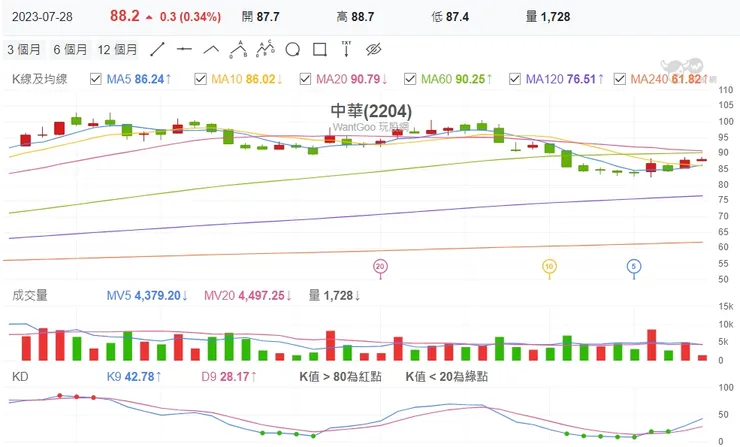Click the latest candlestick on the chart

pyautogui.click(x=702, y=160)
